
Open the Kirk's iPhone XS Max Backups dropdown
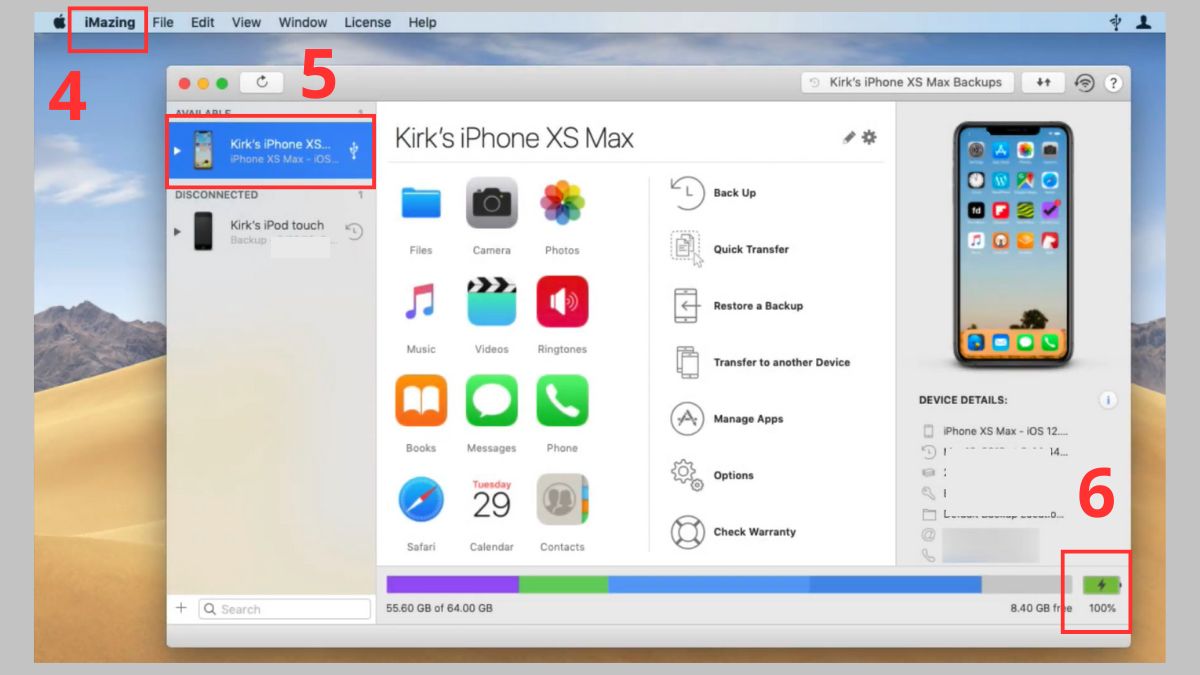click(905, 82)
